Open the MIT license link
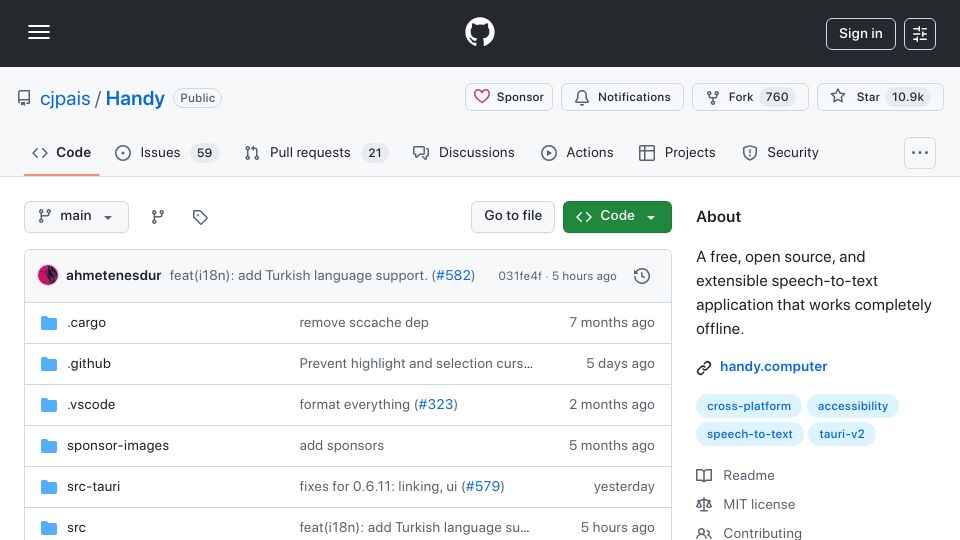Image resolution: width=960 pixels, height=540 pixels. [746, 504]
